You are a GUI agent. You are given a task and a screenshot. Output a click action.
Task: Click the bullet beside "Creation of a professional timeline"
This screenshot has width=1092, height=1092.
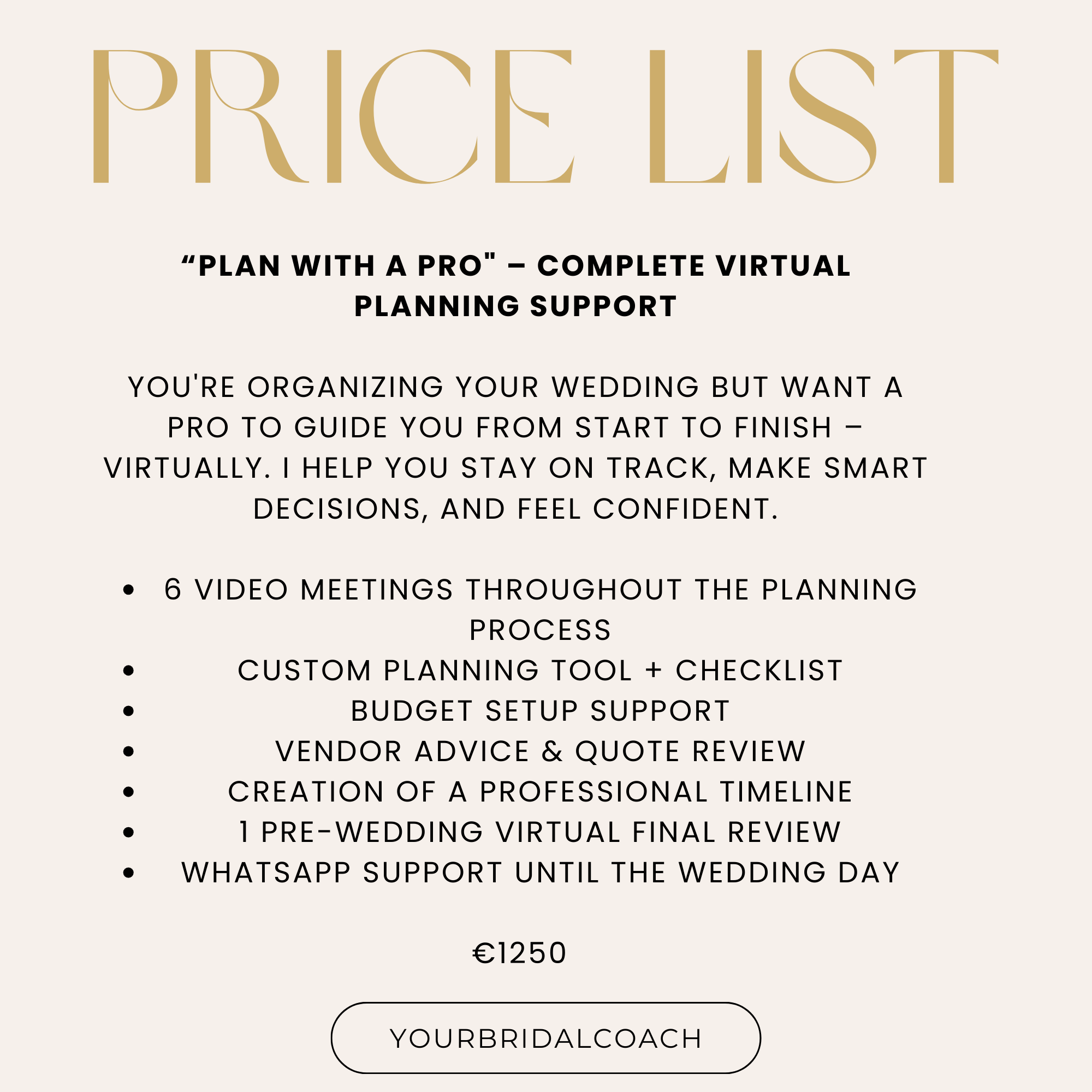pos(129,792)
